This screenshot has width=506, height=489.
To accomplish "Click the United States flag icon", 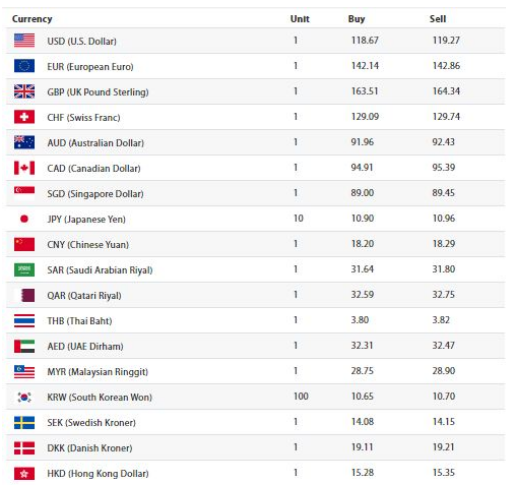I will [24, 40].
